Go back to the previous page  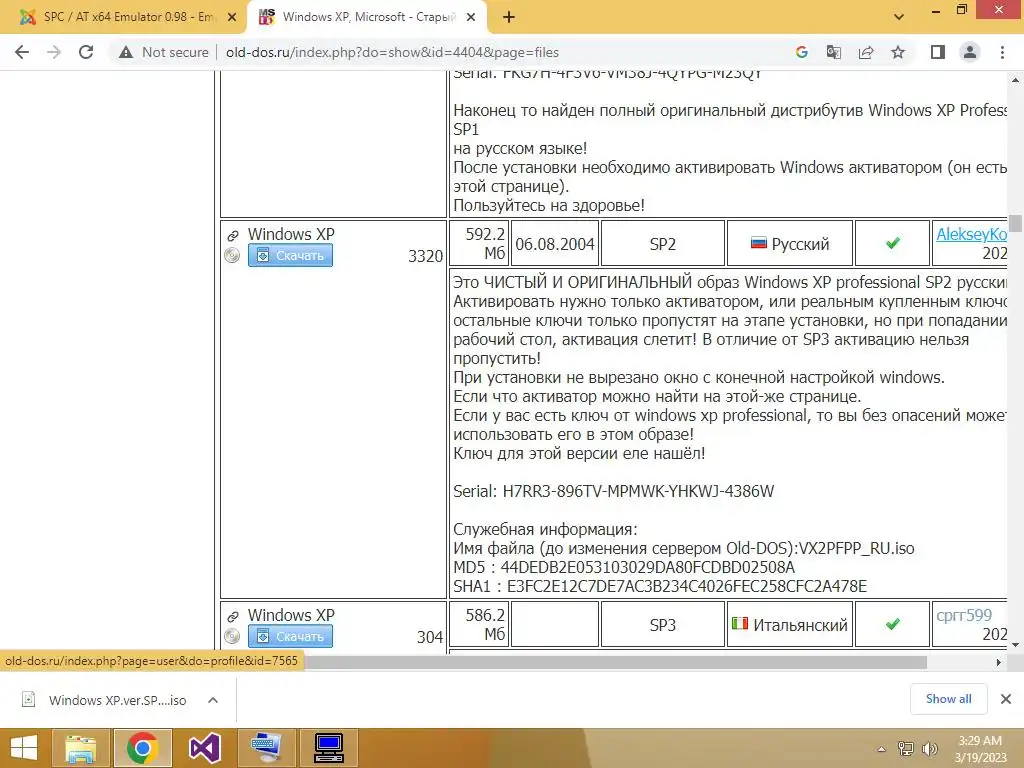22,52
